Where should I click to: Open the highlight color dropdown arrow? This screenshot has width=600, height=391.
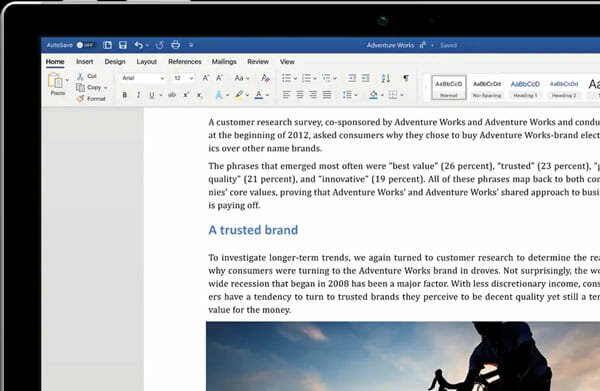click(247, 95)
